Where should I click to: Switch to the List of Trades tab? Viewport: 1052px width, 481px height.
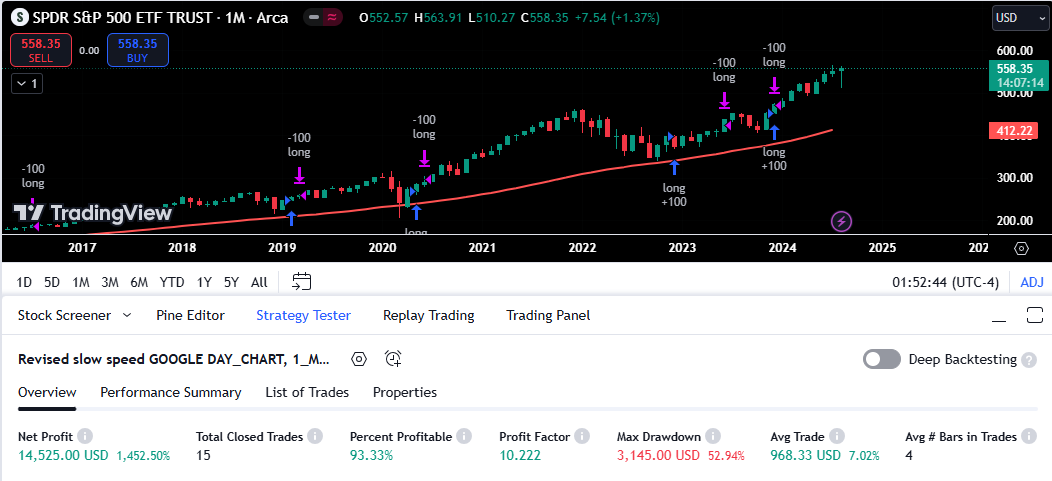click(307, 392)
